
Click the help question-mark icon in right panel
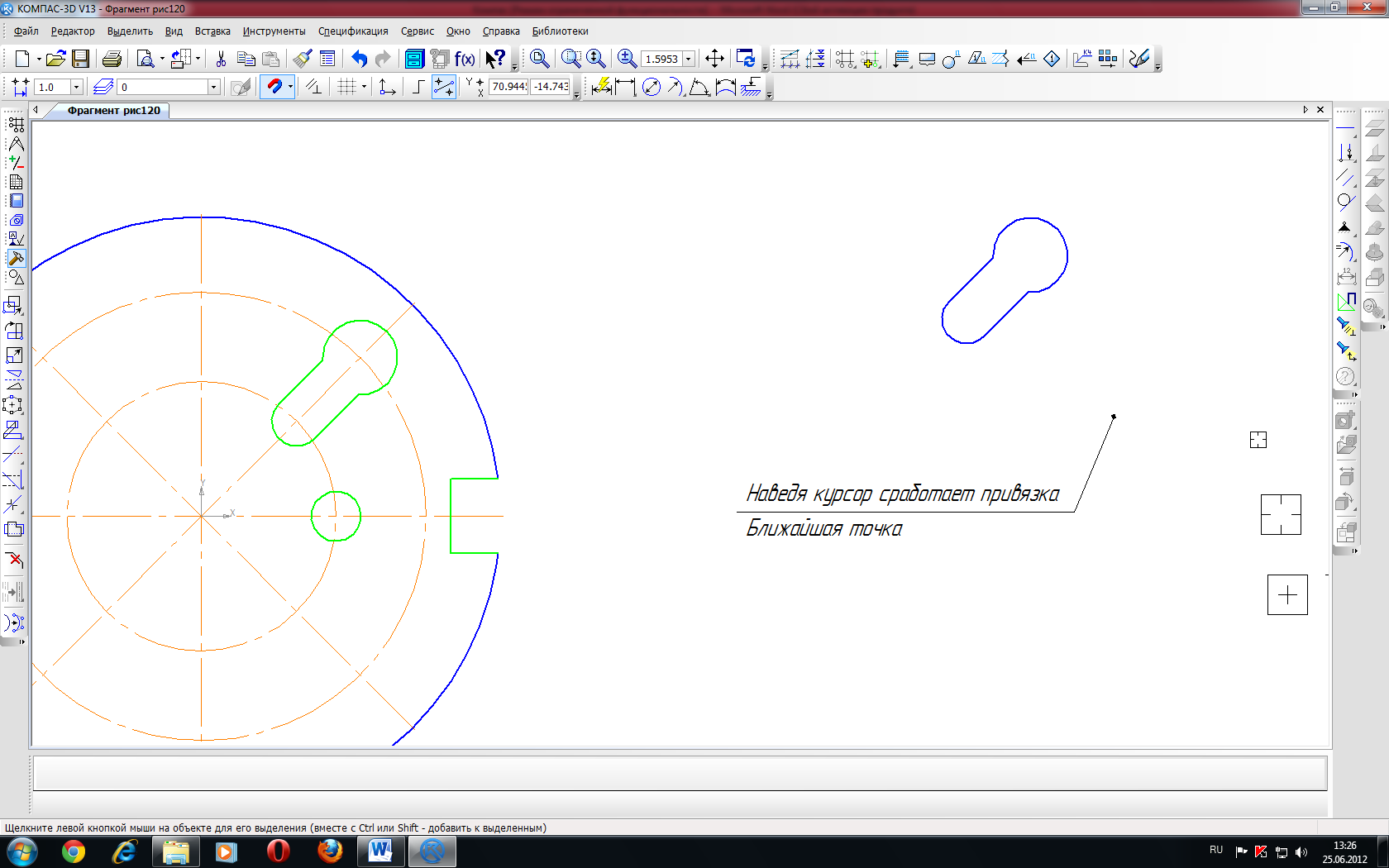tap(1345, 377)
